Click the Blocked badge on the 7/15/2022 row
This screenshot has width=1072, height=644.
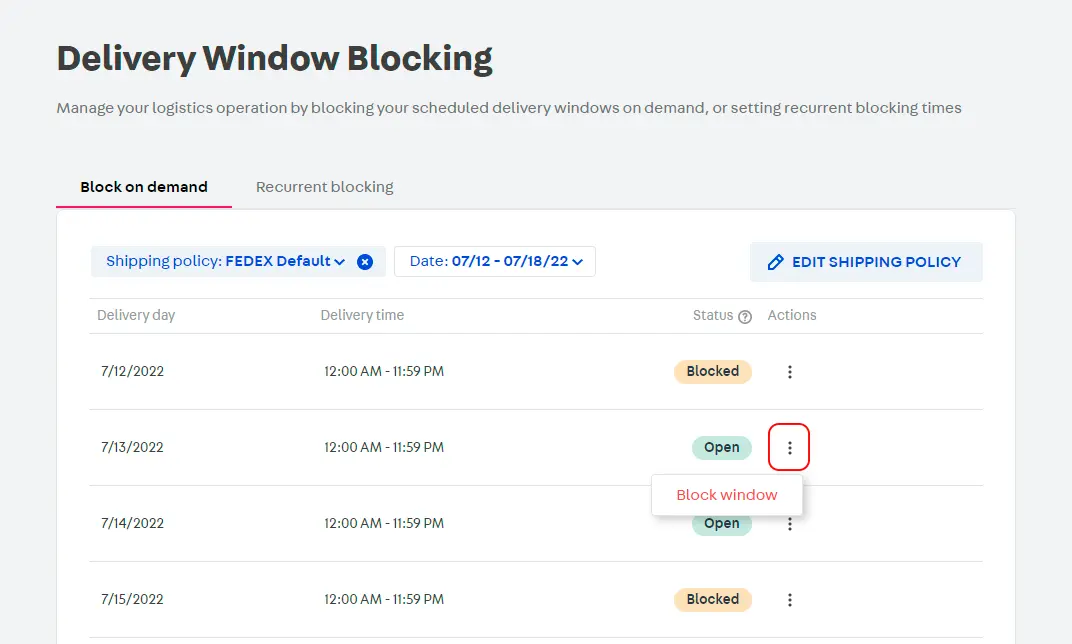pyautogui.click(x=713, y=599)
